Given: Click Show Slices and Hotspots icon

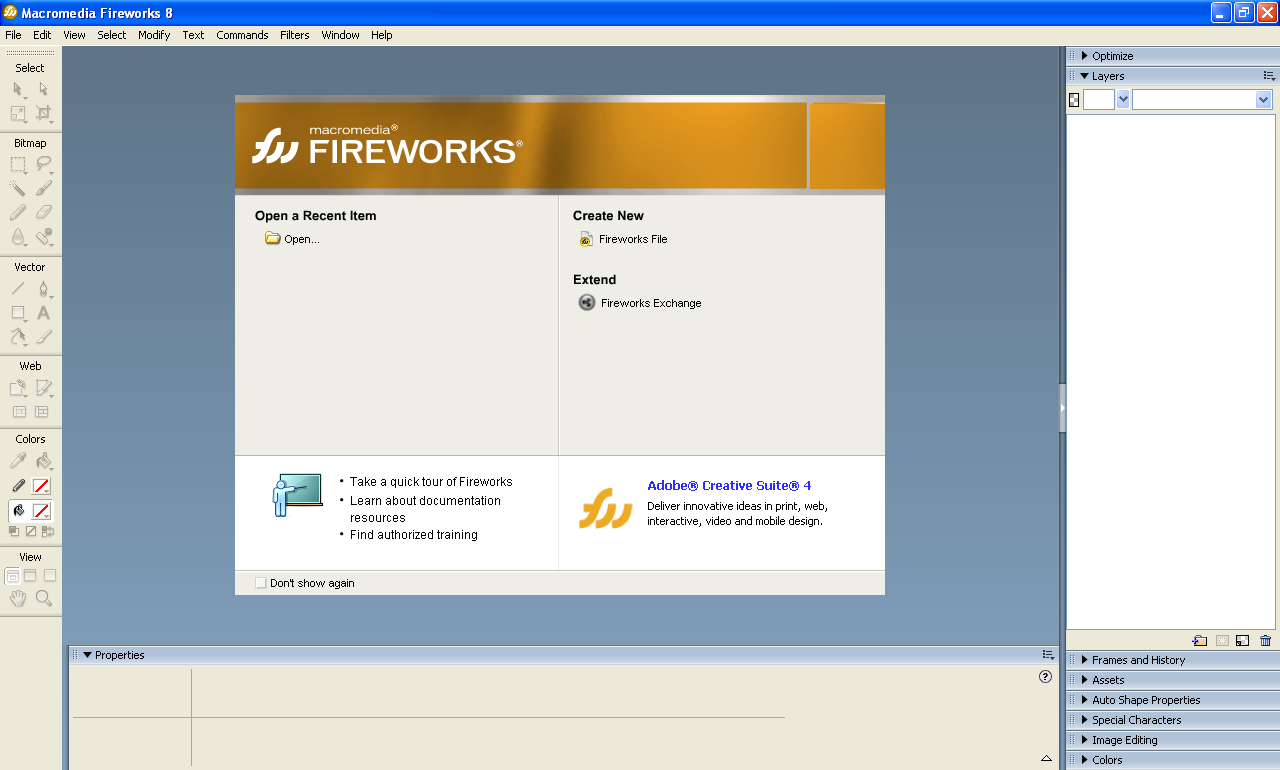Looking at the screenshot, I should (42, 411).
